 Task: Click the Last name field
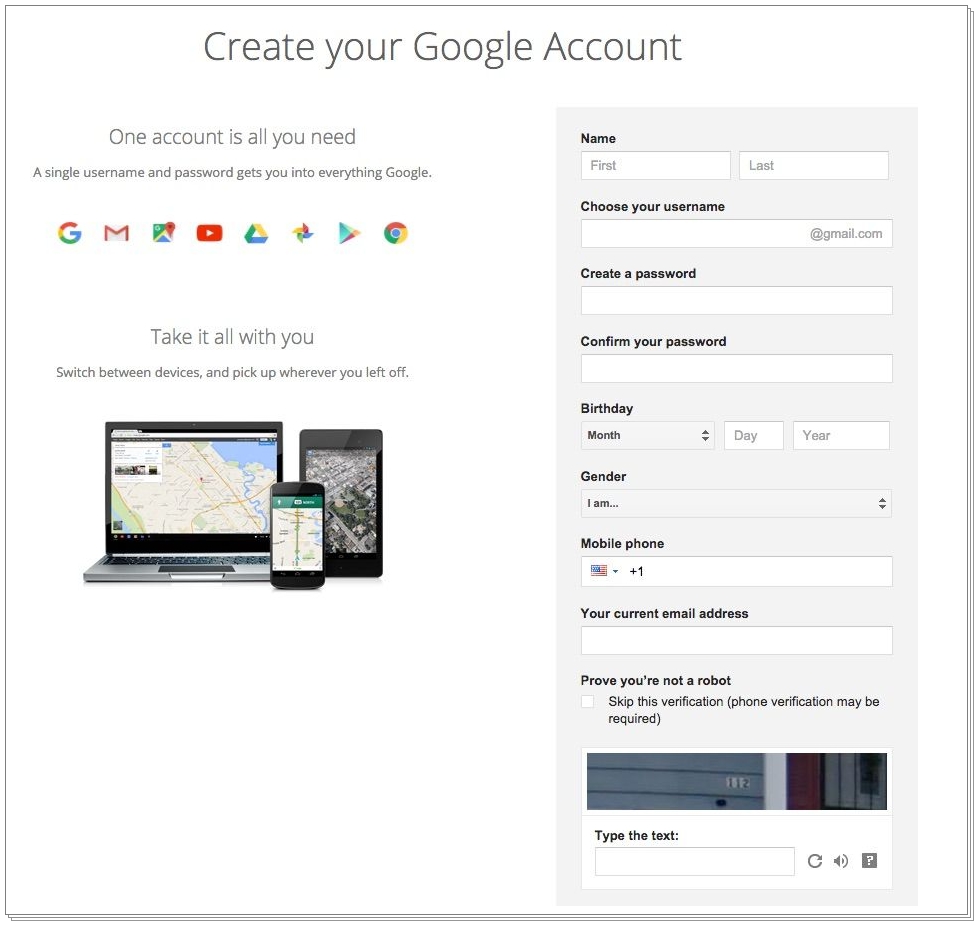point(814,165)
